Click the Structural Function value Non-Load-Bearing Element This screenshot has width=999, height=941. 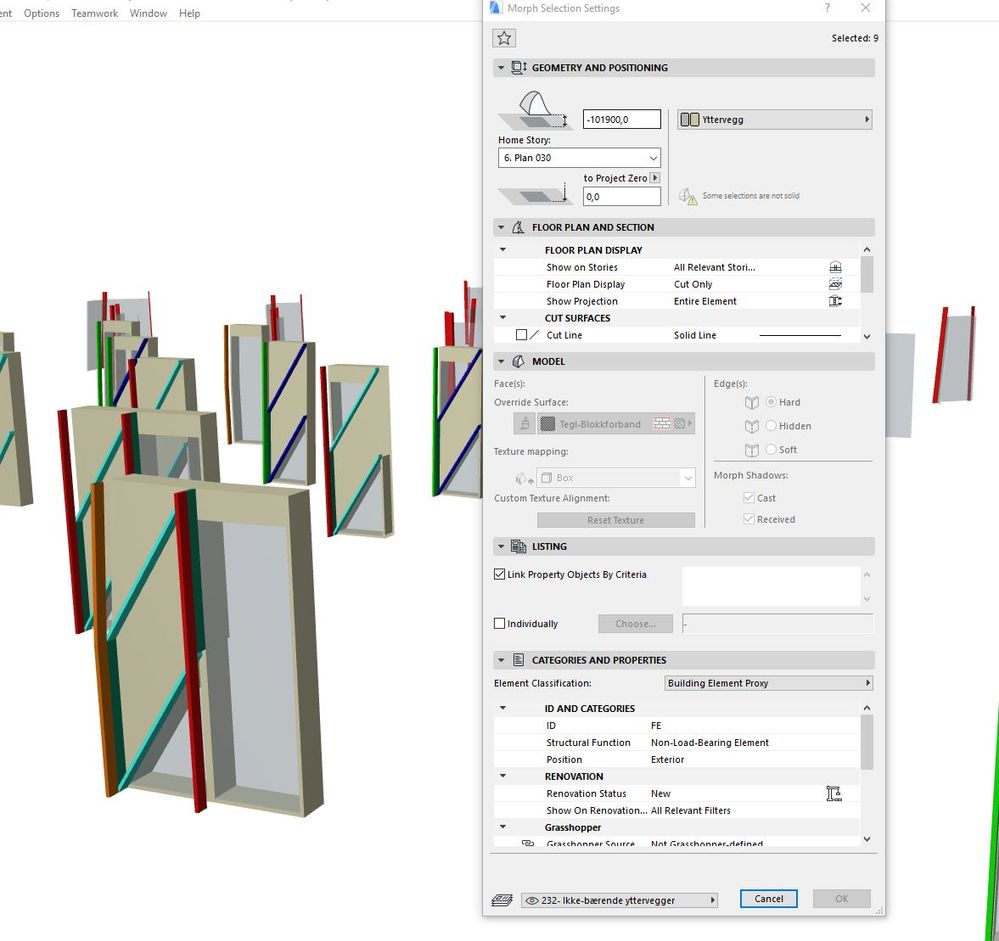point(709,743)
